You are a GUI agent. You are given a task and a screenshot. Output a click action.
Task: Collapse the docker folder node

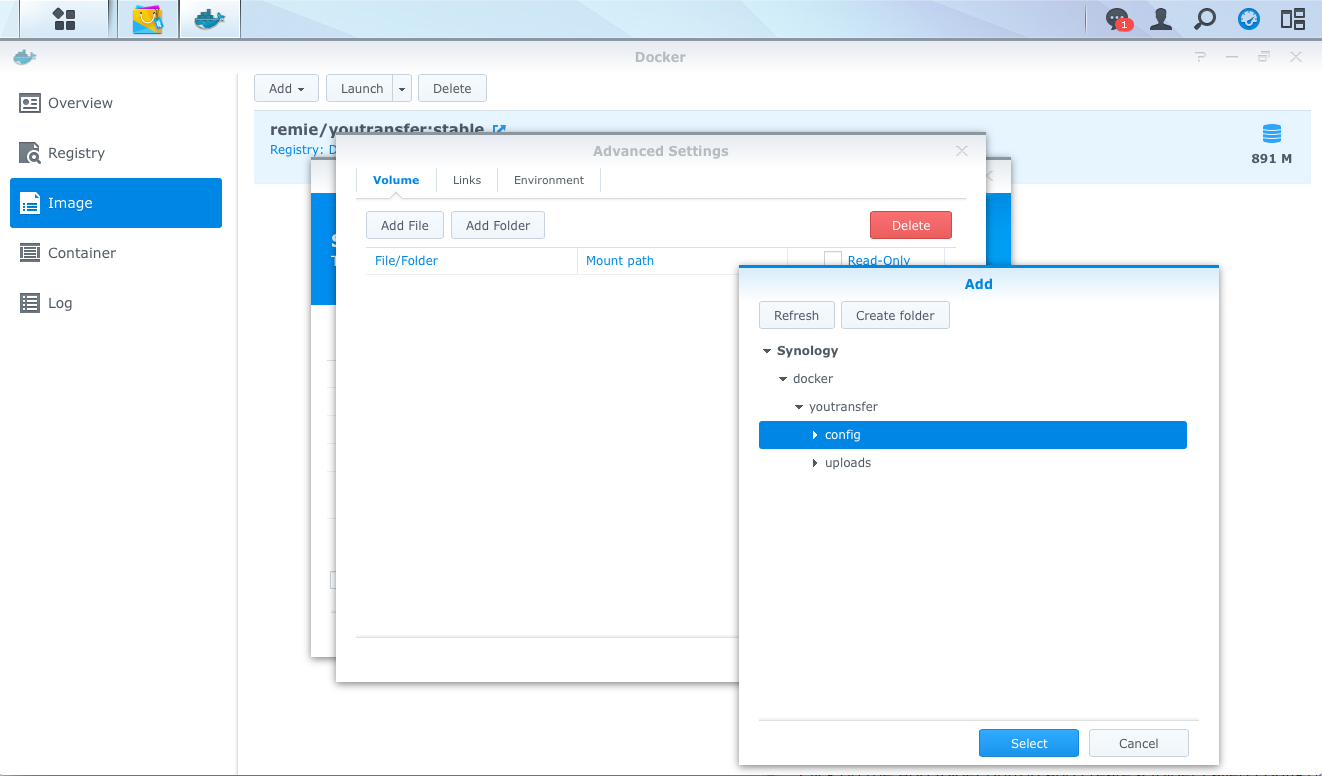pyautogui.click(x=783, y=379)
